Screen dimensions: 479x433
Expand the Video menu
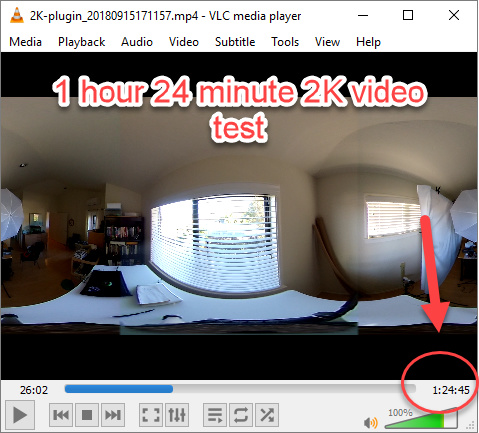click(184, 42)
